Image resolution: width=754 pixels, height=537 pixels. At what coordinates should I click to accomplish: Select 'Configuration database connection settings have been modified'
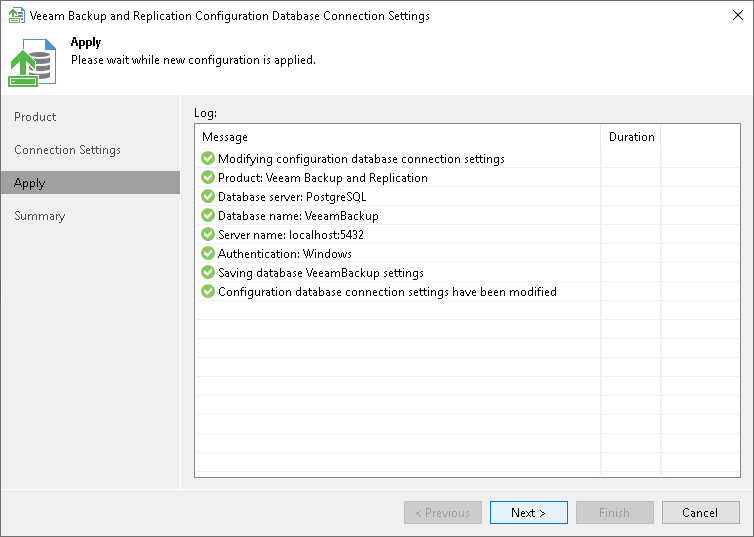467,291
